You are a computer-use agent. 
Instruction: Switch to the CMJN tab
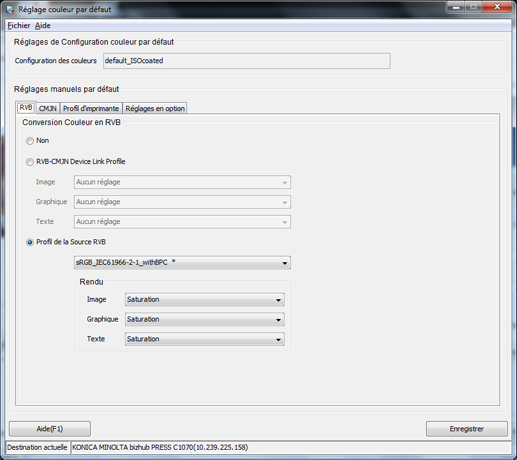(48, 108)
